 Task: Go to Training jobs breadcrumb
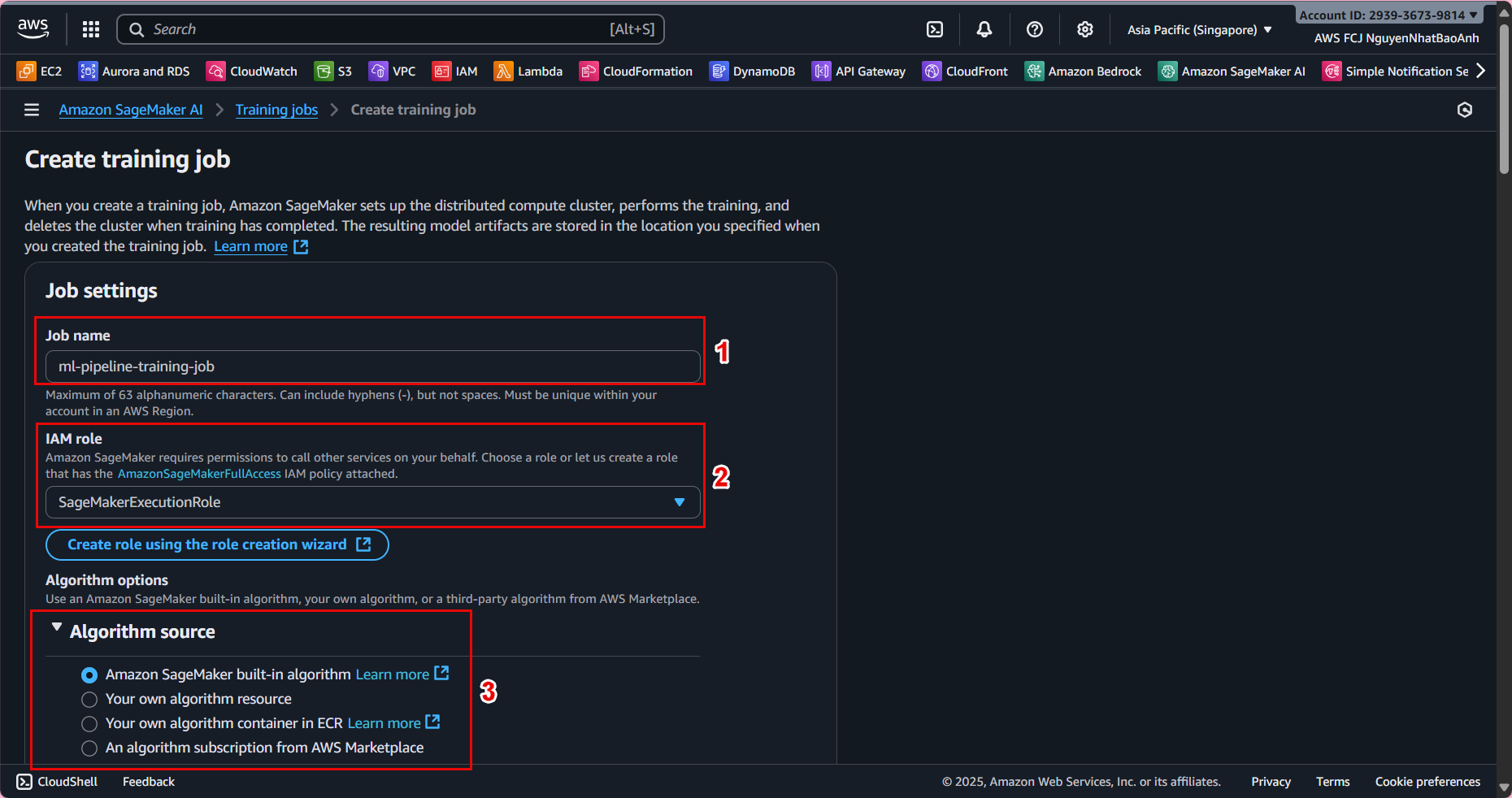(276, 110)
